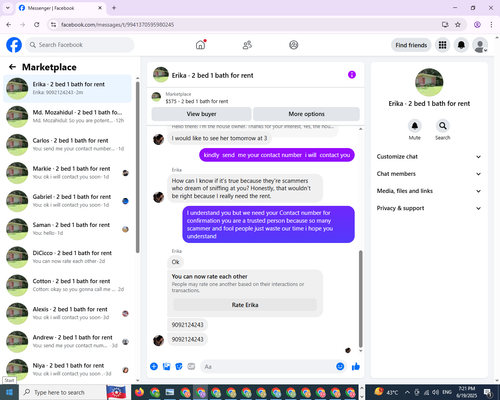Send a thumbs up like
This screenshot has height=400, width=500.
pos(356,367)
